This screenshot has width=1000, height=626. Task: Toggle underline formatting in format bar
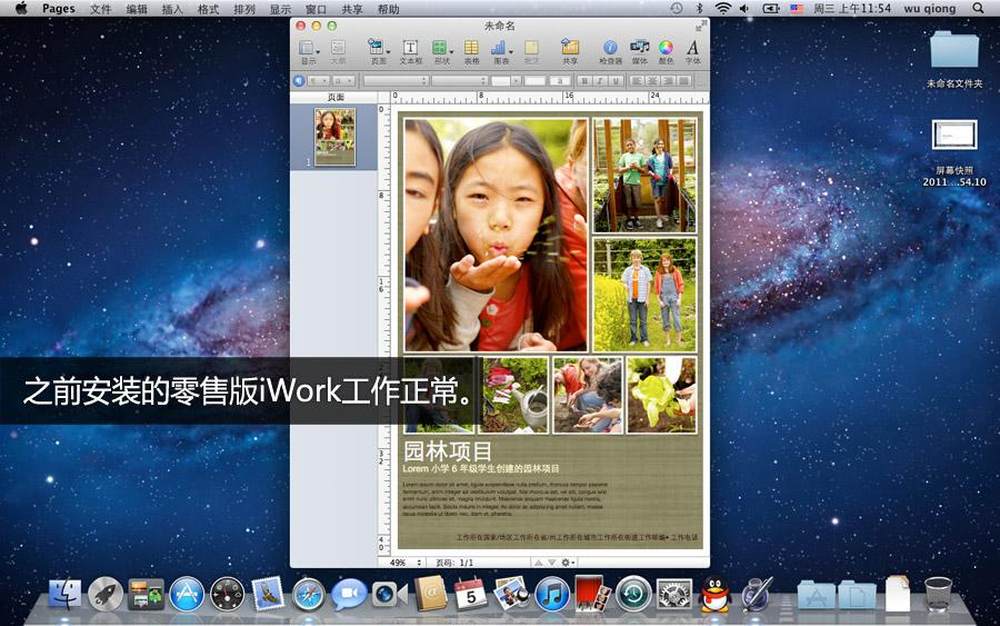click(615, 81)
